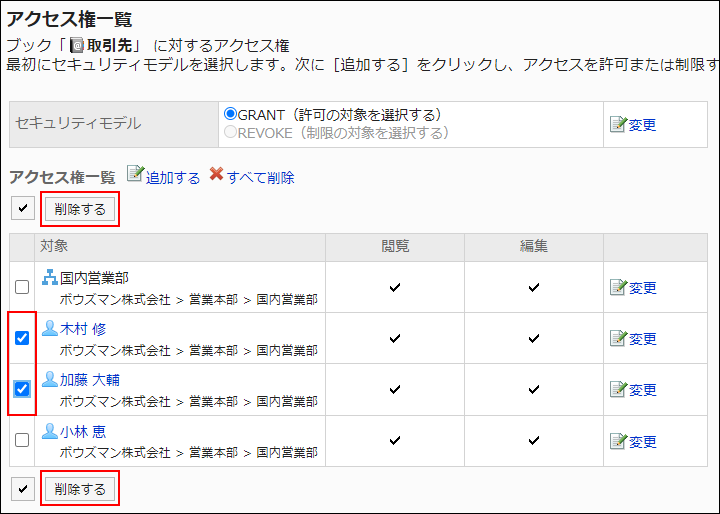Screen dimensions: 720x514
Task: Click the edit icon in the 加藤 大輔 row
Action: pos(618,390)
